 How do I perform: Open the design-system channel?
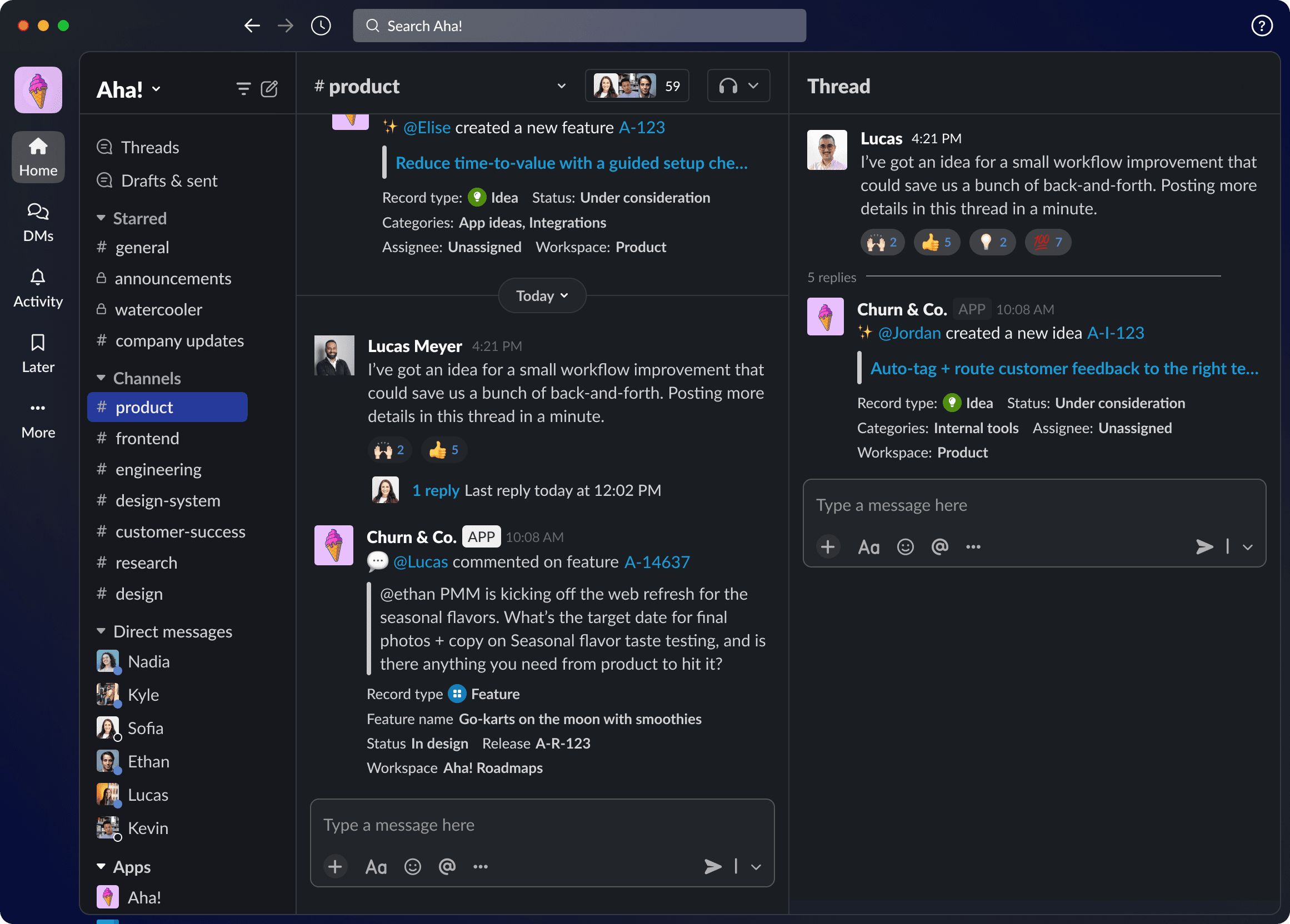click(x=167, y=500)
